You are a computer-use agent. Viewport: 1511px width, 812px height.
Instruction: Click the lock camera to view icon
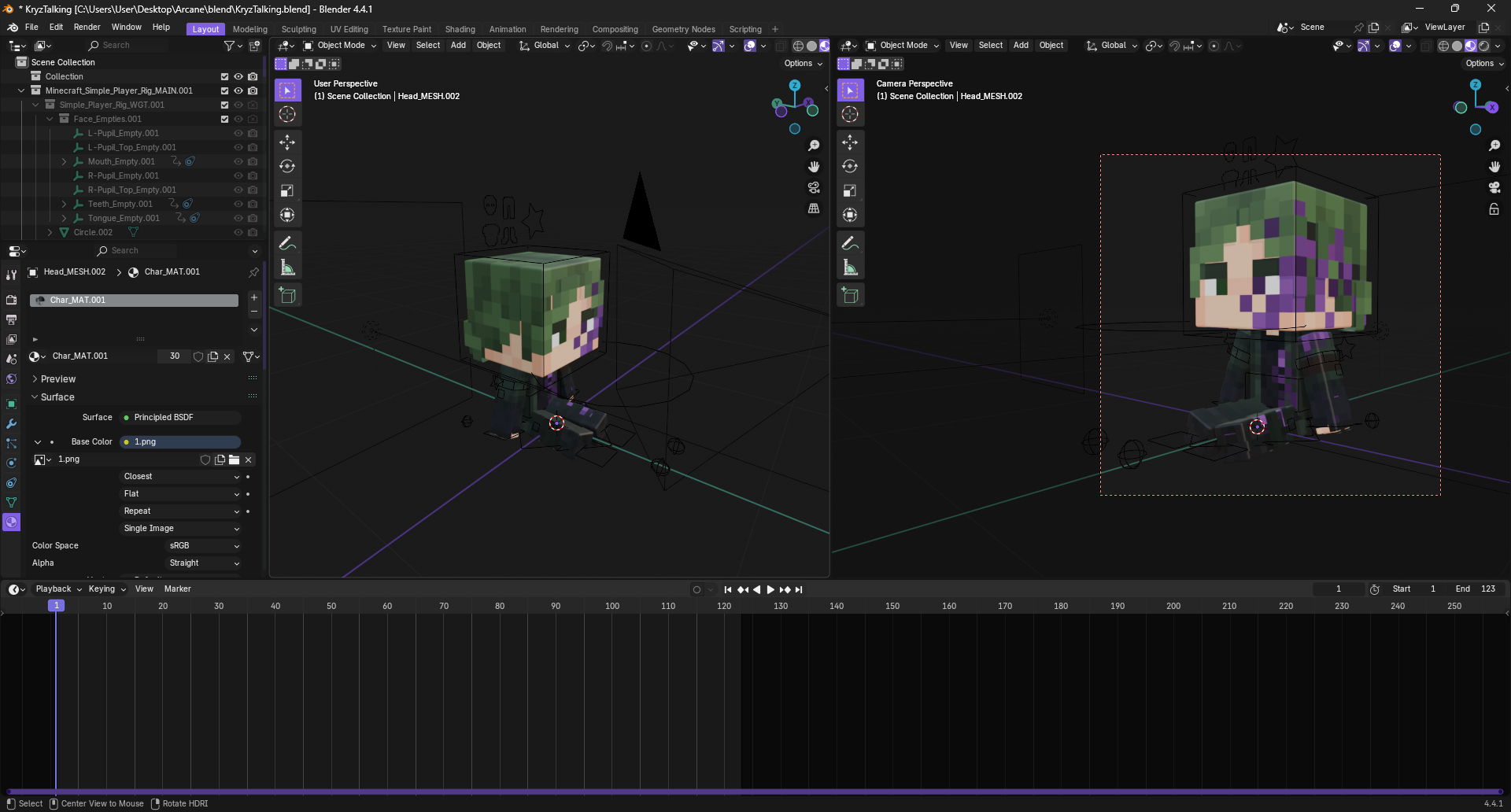pyautogui.click(x=1494, y=209)
